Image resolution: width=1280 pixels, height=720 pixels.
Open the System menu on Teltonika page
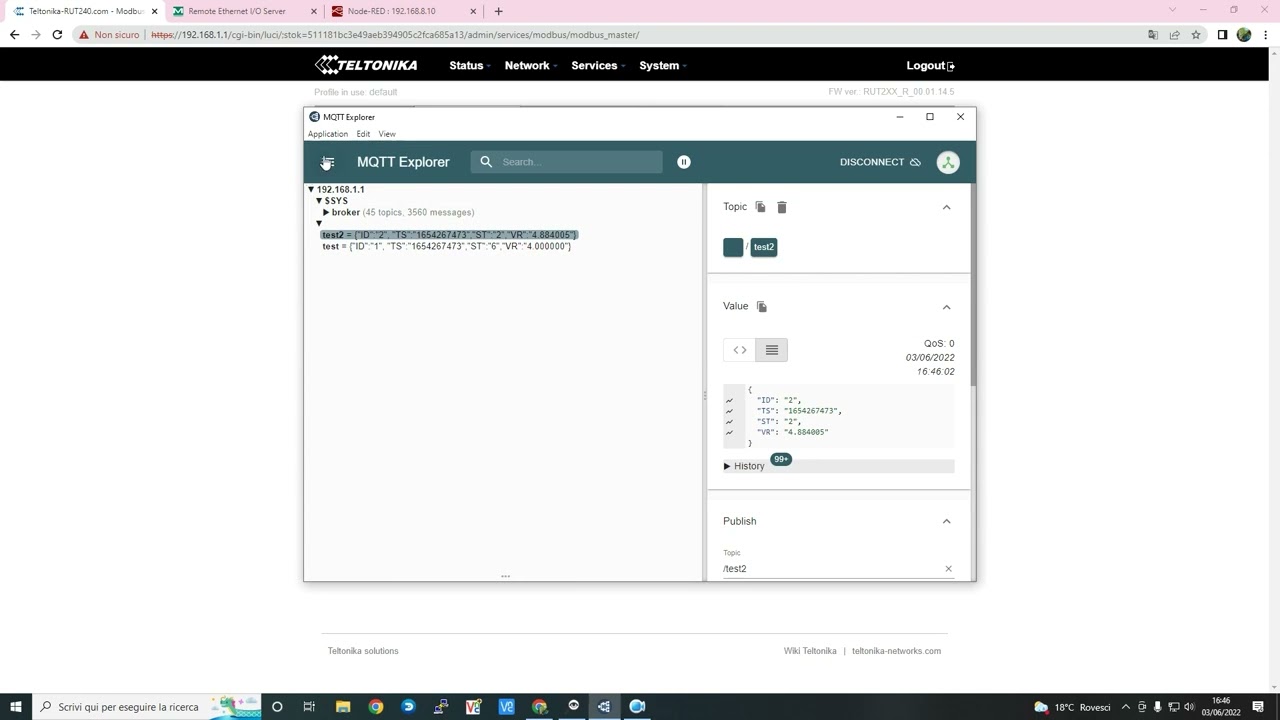coord(662,65)
